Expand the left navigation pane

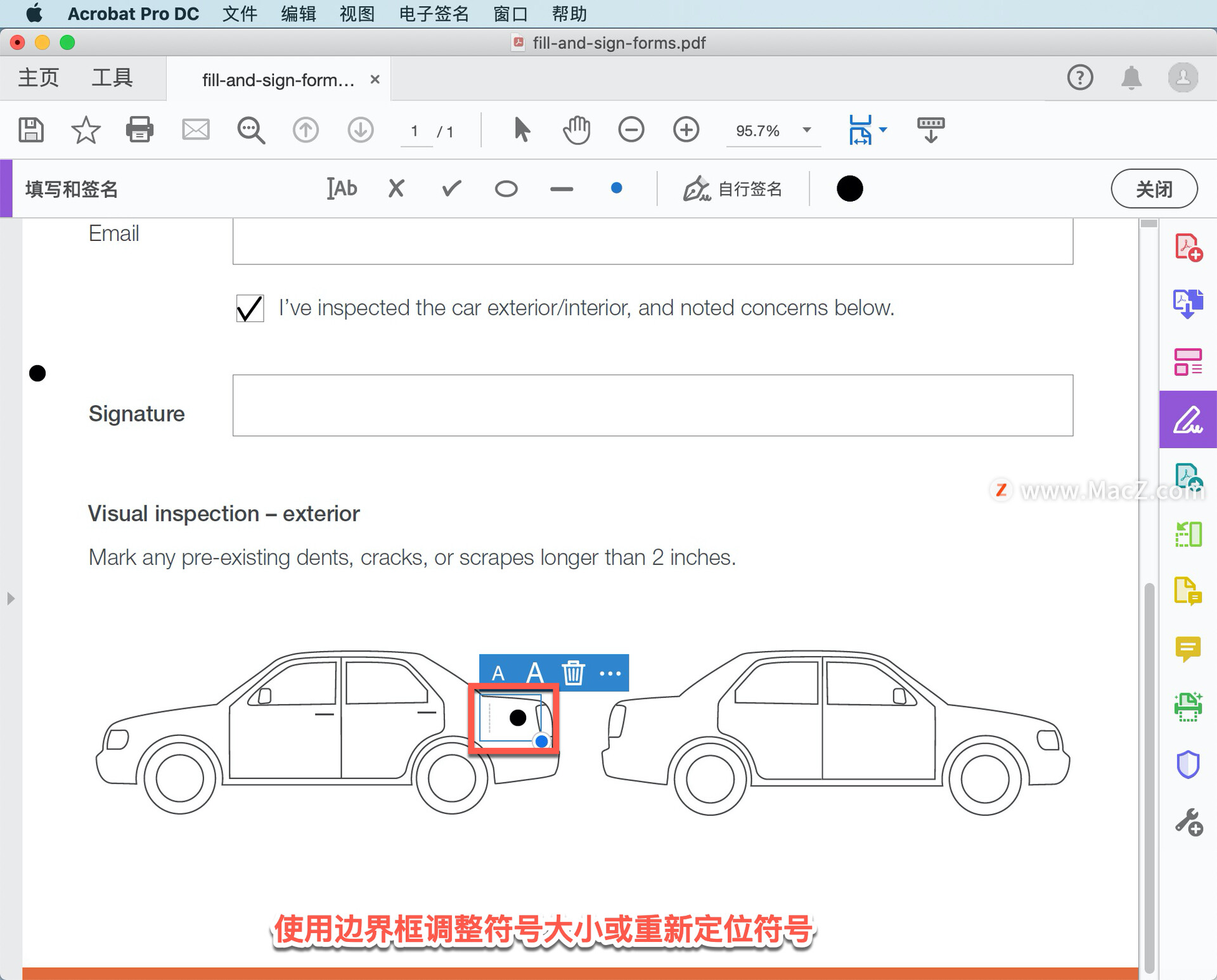pos(10,598)
